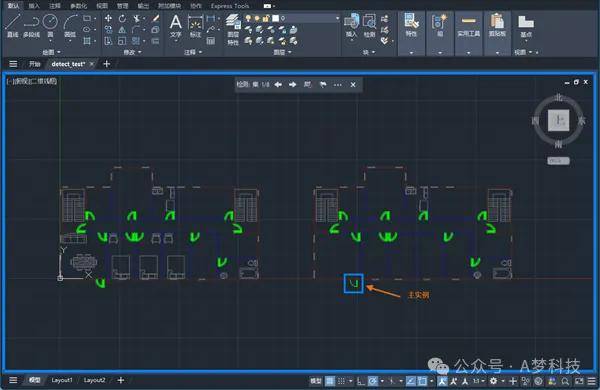Go to next detected instance arrow
This screenshot has width=600, height=390.
tap(293, 85)
